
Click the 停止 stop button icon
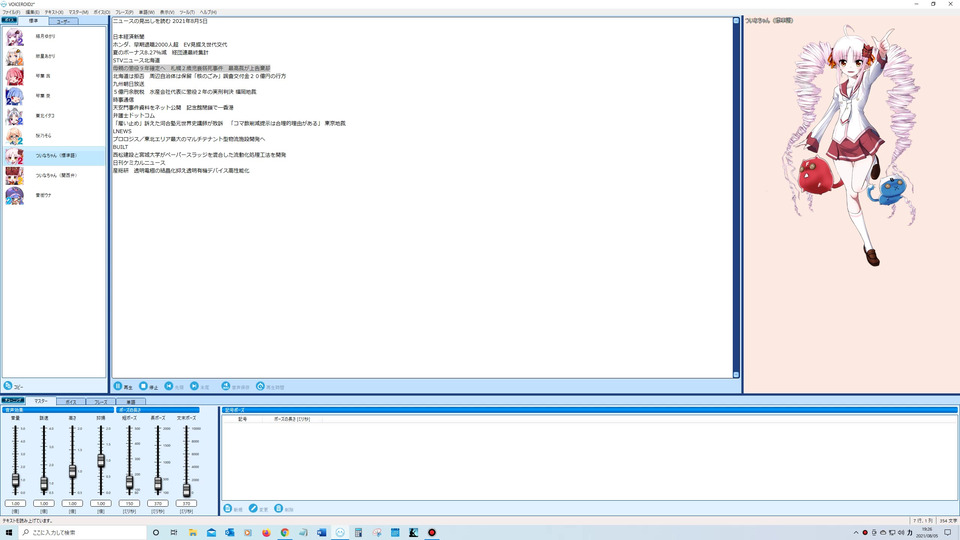point(143,386)
